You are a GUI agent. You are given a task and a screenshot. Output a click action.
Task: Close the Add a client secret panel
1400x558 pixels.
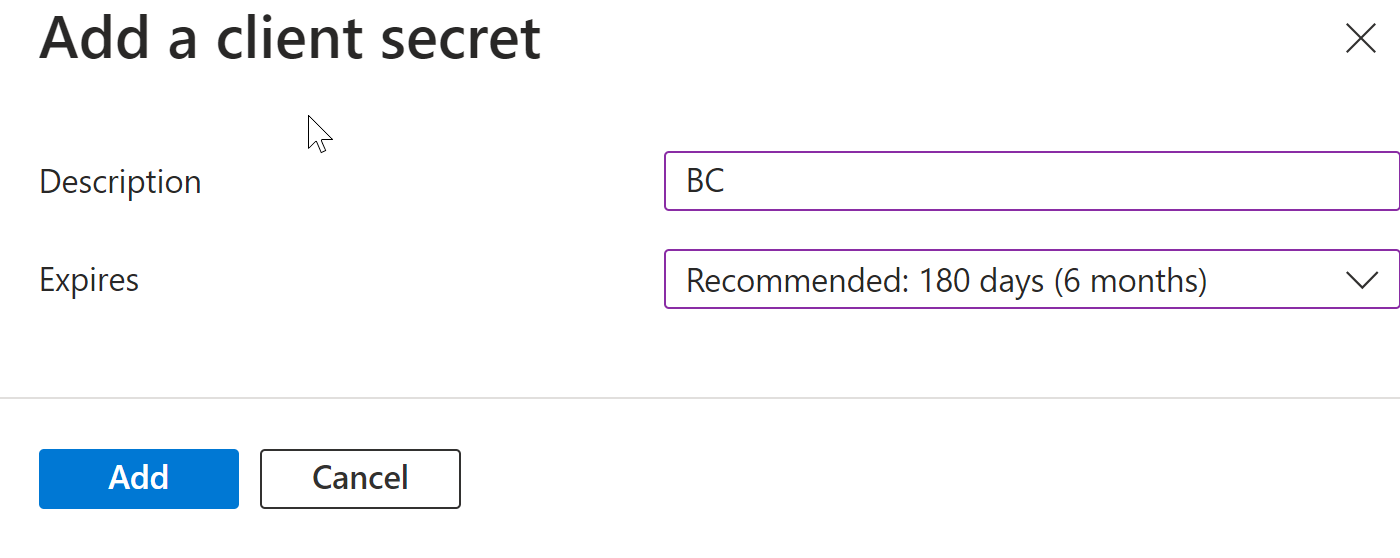click(x=1360, y=39)
